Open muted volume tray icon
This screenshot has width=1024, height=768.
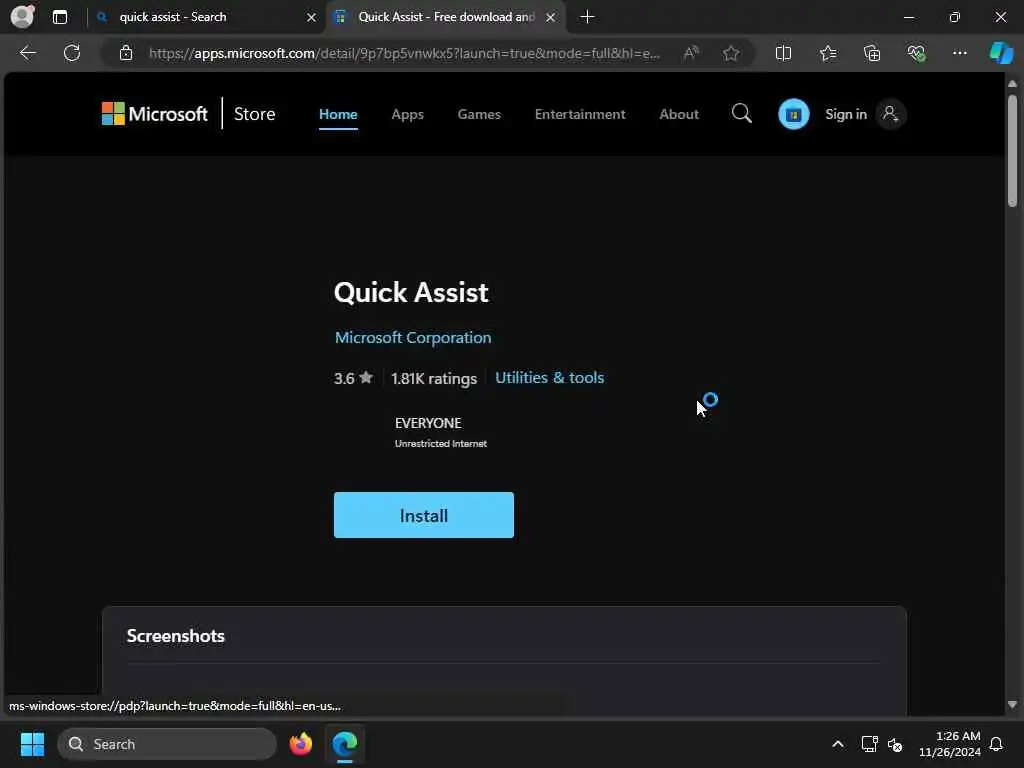pos(895,744)
